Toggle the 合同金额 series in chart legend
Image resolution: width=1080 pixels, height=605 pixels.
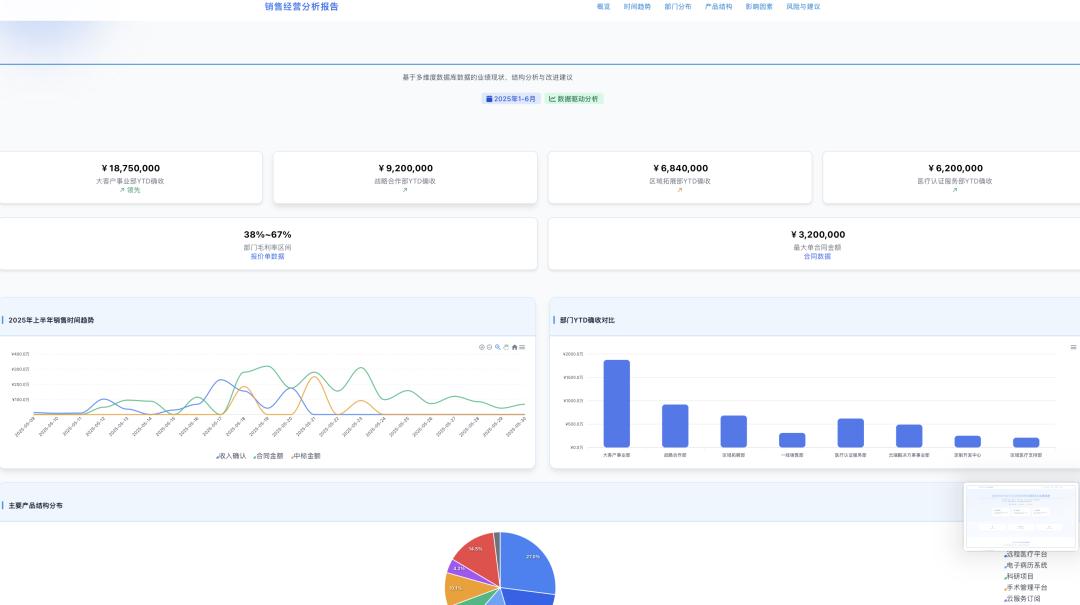click(268, 456)
